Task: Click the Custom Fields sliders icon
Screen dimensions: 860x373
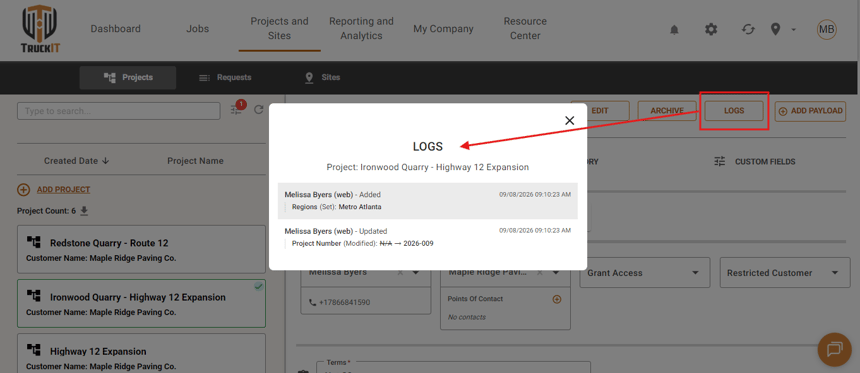Action: (x=720, y=162)
